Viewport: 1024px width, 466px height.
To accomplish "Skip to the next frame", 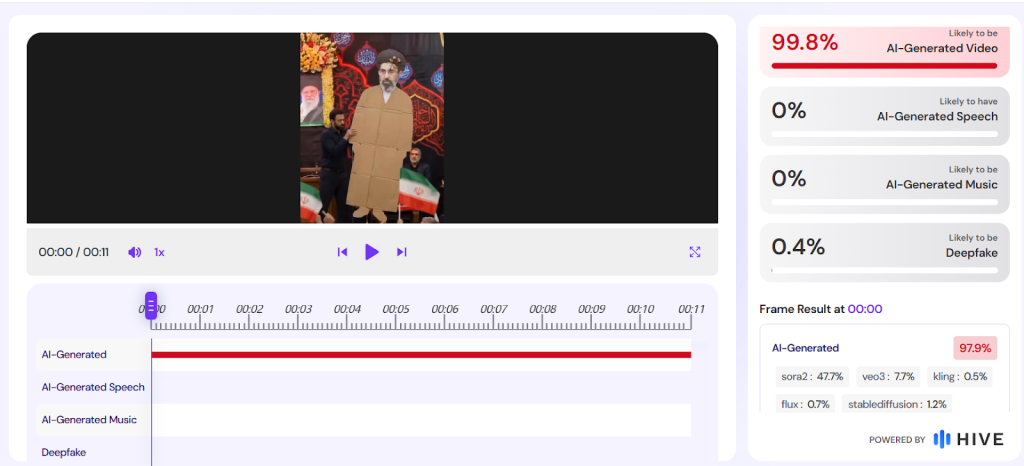I will click(x=402, y=252).
